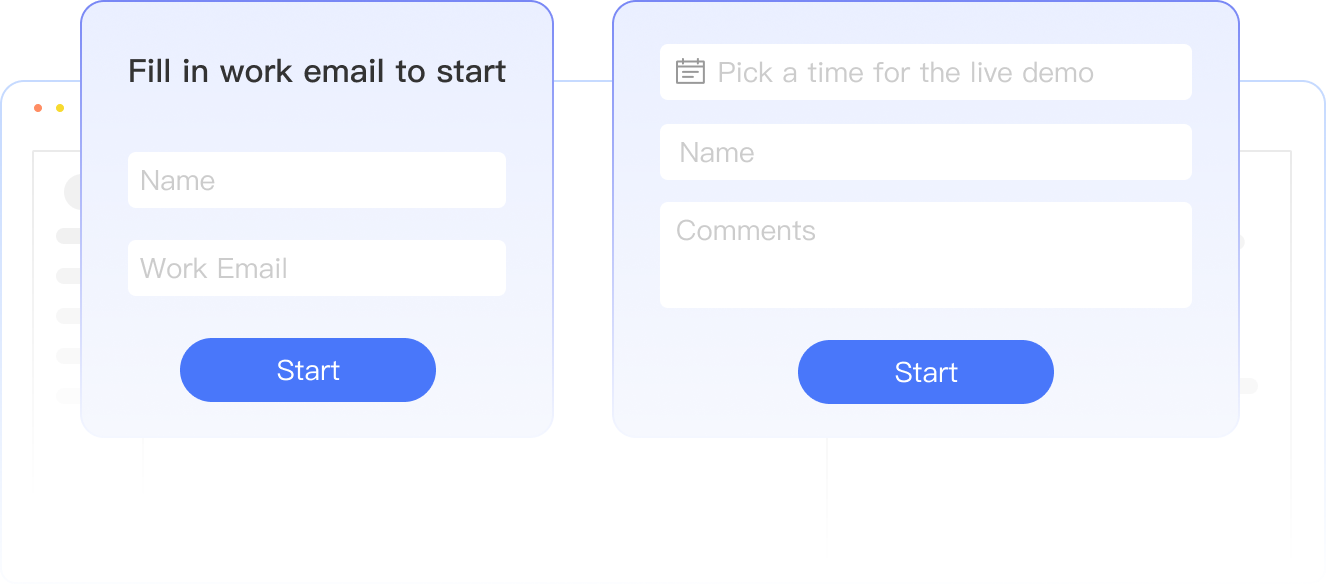Select the second gray placeholder bar in left sidebar

coord(68,276)
